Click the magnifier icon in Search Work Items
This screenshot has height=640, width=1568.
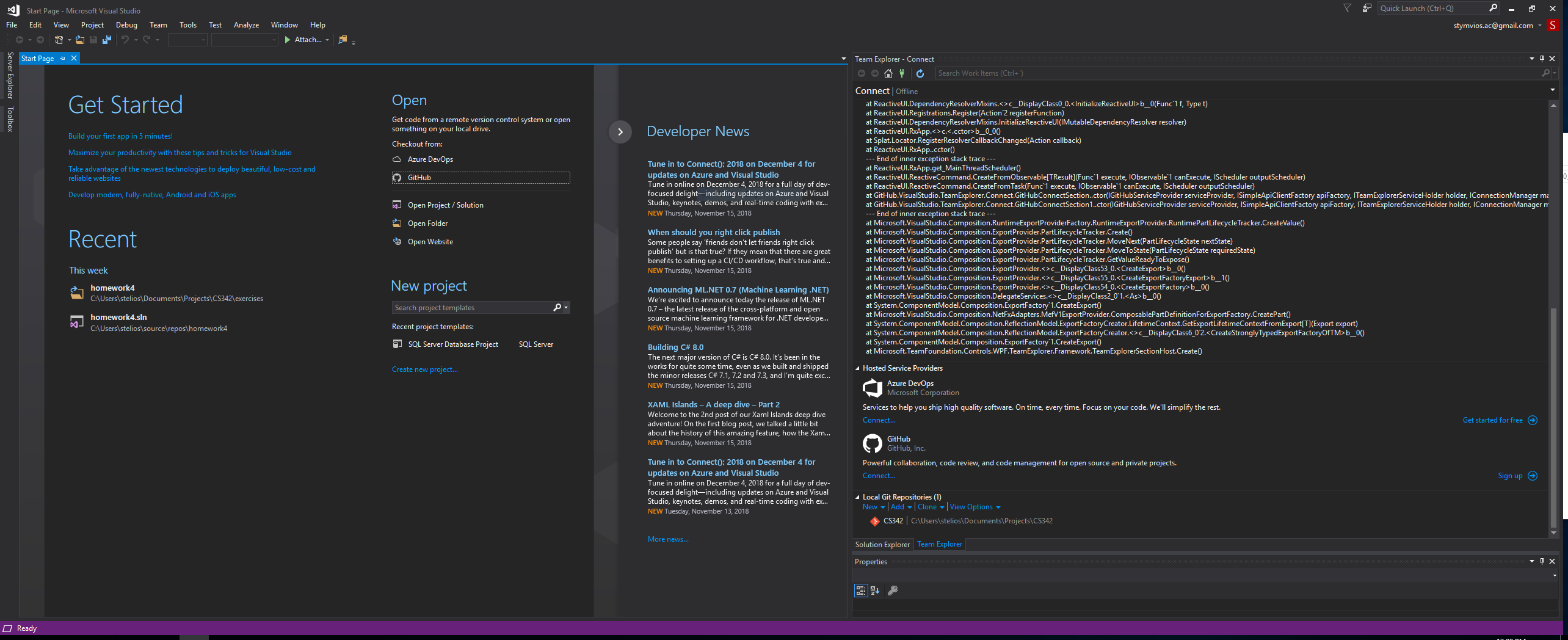click(x=1545, y=73)
